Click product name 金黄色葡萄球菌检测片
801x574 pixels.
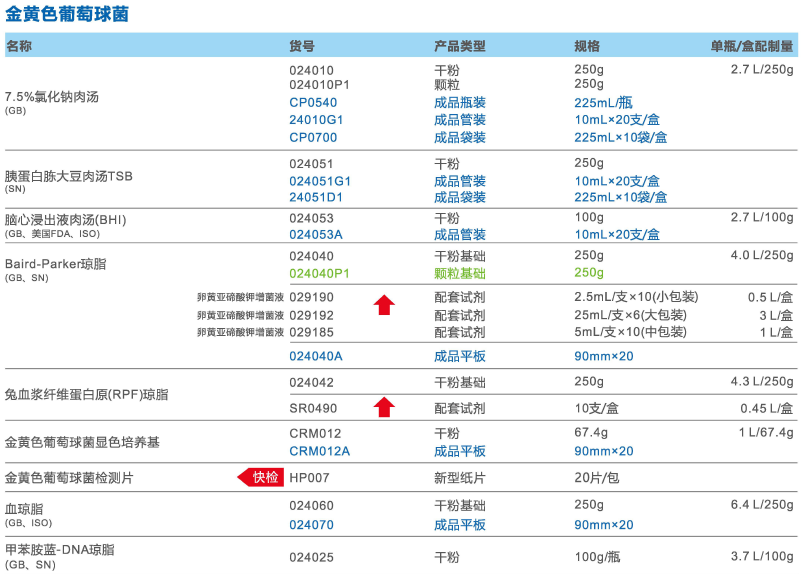[69, 478]
